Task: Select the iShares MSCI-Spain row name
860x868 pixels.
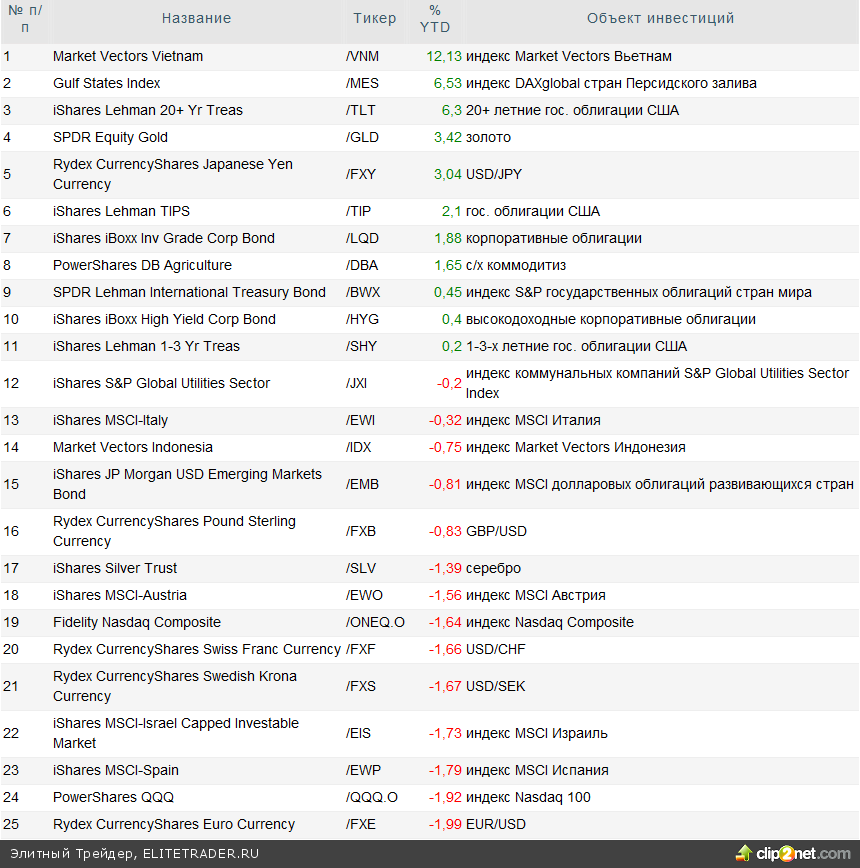Action: [116, 770]
